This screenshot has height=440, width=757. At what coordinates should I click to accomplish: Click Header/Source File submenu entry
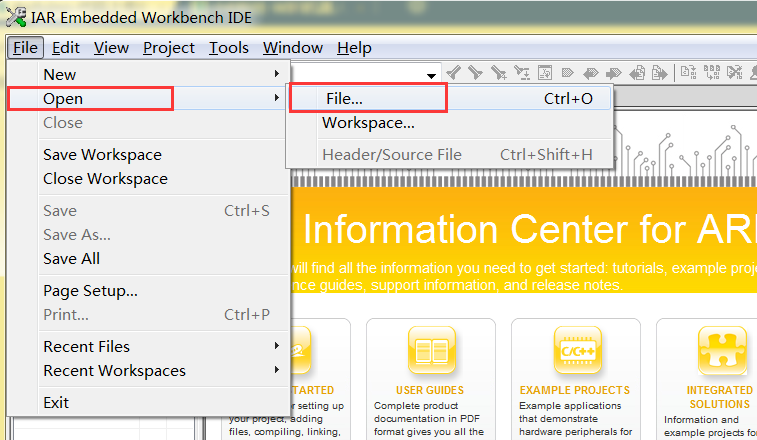pyautogui.click(x=450, y=155)
